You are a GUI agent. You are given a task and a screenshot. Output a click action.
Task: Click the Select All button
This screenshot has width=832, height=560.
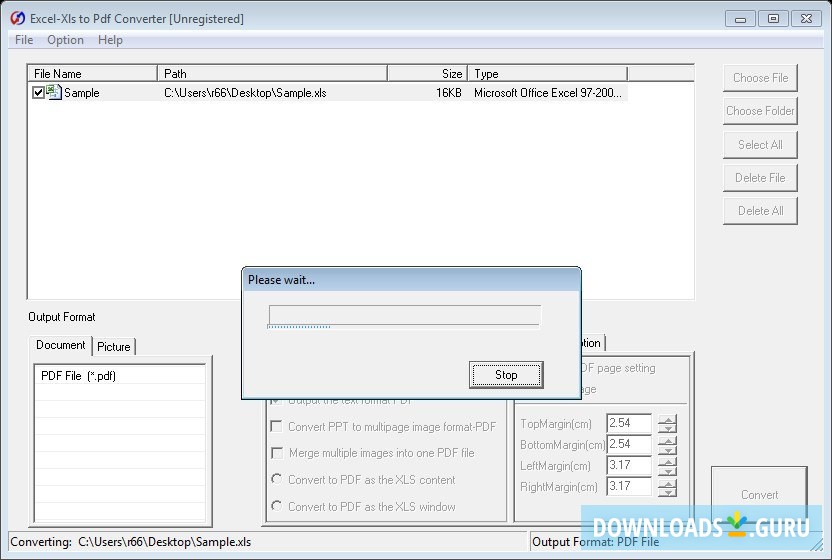pos(760,144)
